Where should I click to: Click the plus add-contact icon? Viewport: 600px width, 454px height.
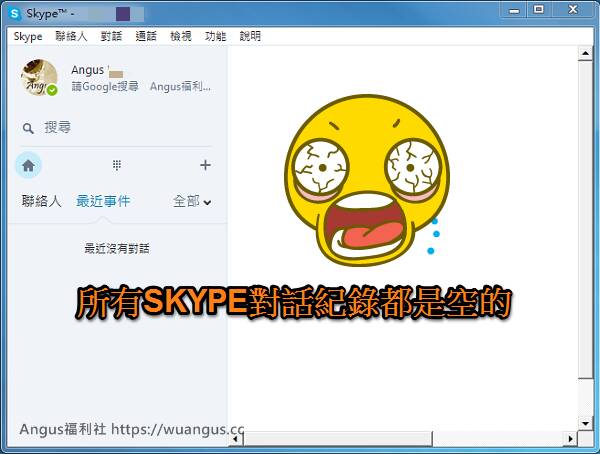click(x=205, y=165)
